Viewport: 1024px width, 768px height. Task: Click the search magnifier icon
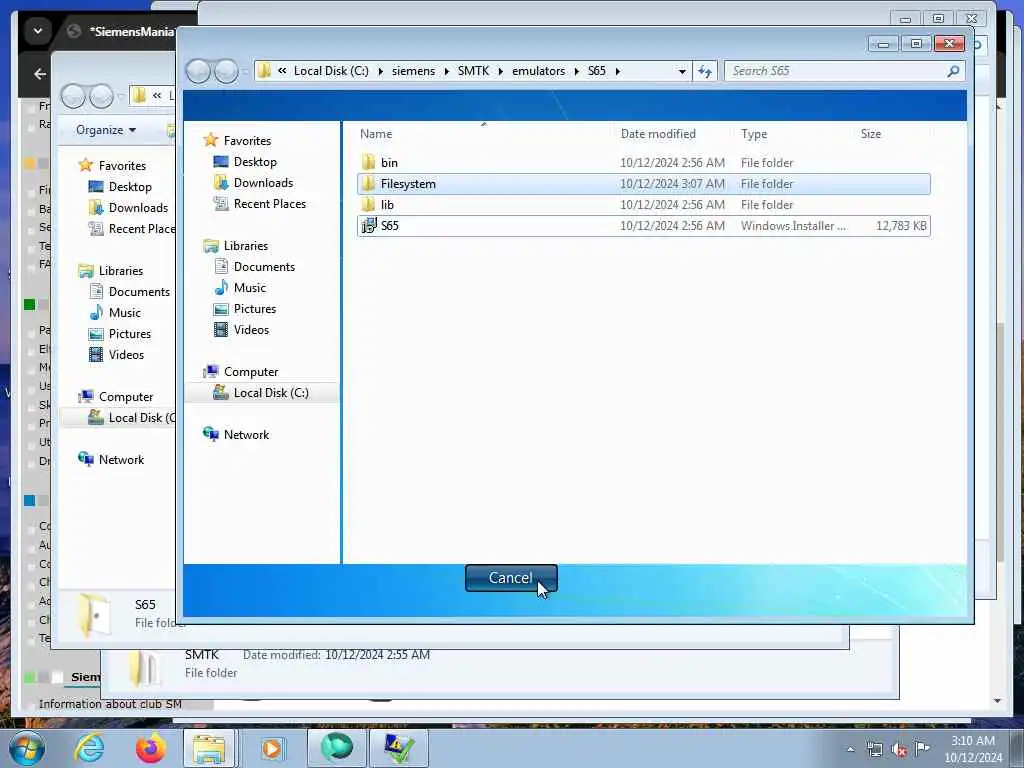pos(953,71)
